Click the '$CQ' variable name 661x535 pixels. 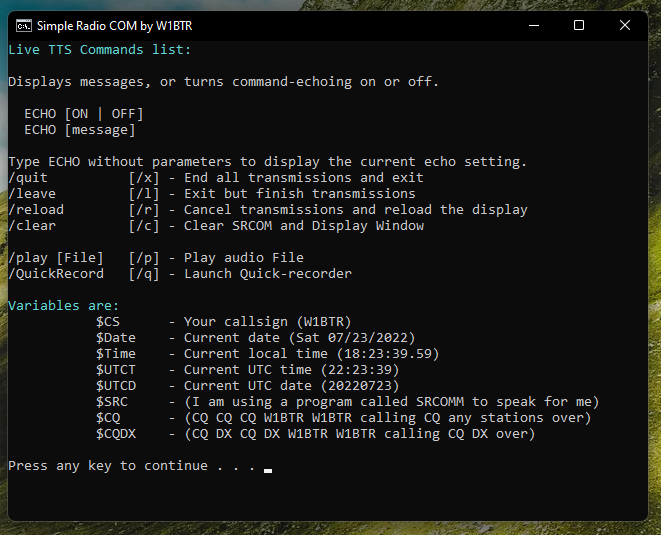pyautogui.click(x=108, y=418)
